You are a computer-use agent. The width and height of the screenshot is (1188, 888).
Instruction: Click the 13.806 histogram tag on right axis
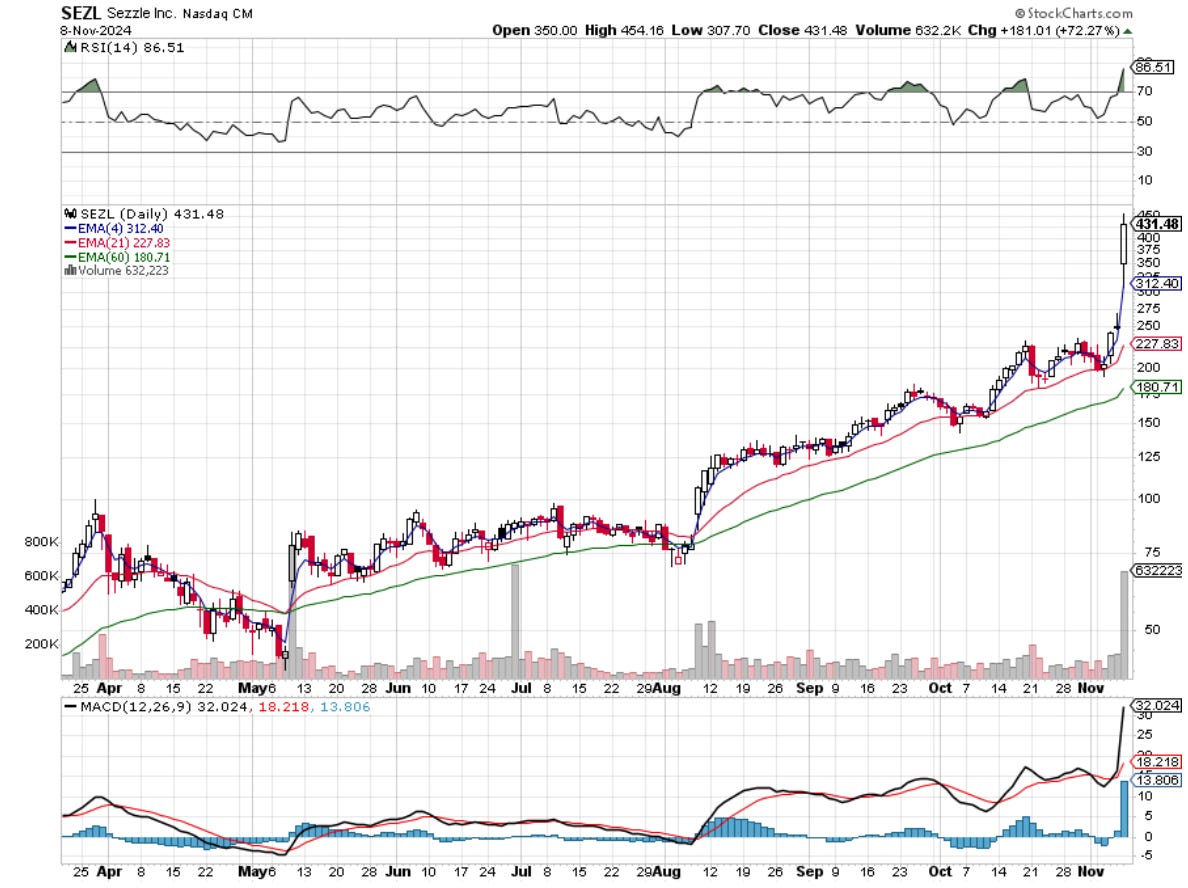(1157, 780)
